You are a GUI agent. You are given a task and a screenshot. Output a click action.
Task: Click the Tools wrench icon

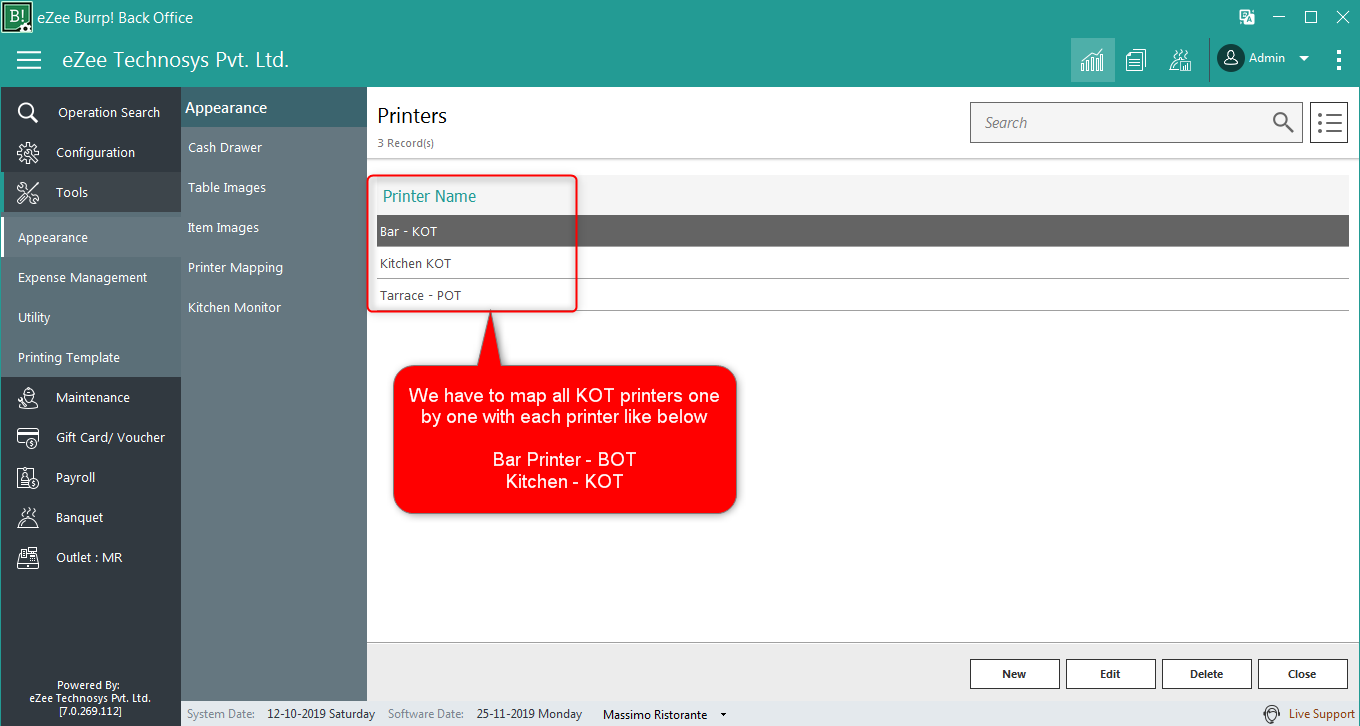[28, 193]
